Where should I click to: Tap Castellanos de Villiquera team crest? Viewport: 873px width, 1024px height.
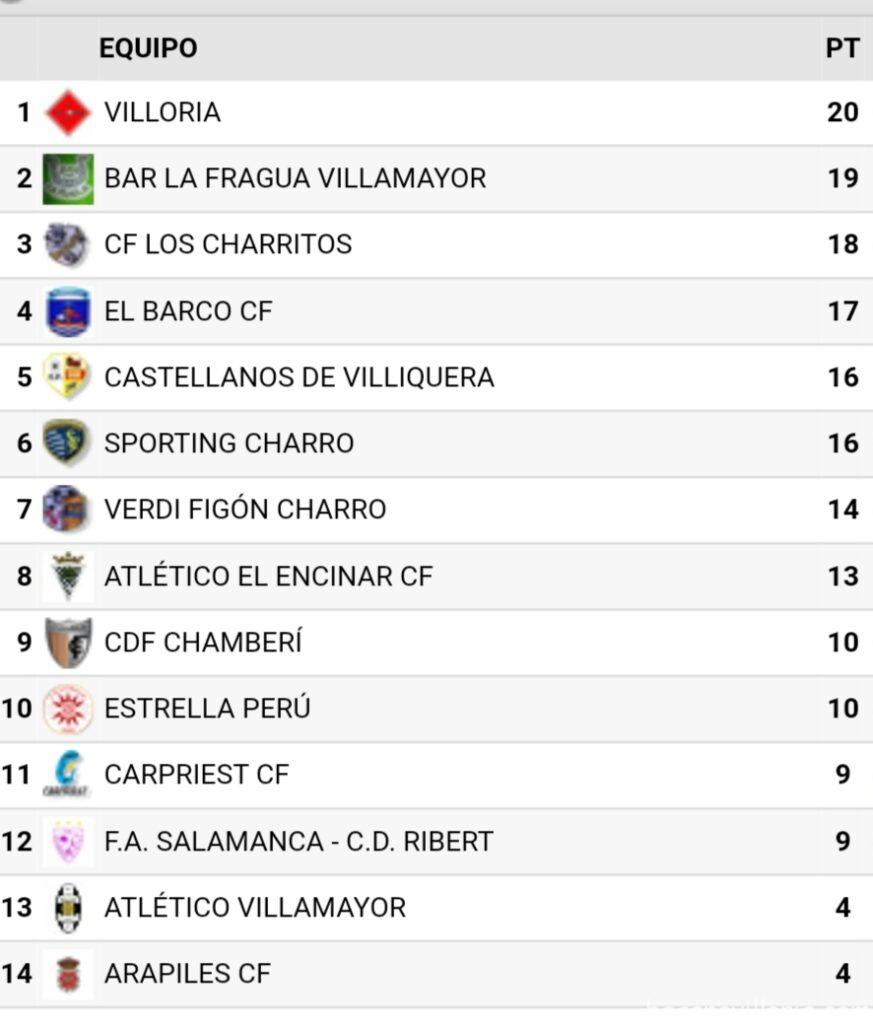tap(68, 377)
